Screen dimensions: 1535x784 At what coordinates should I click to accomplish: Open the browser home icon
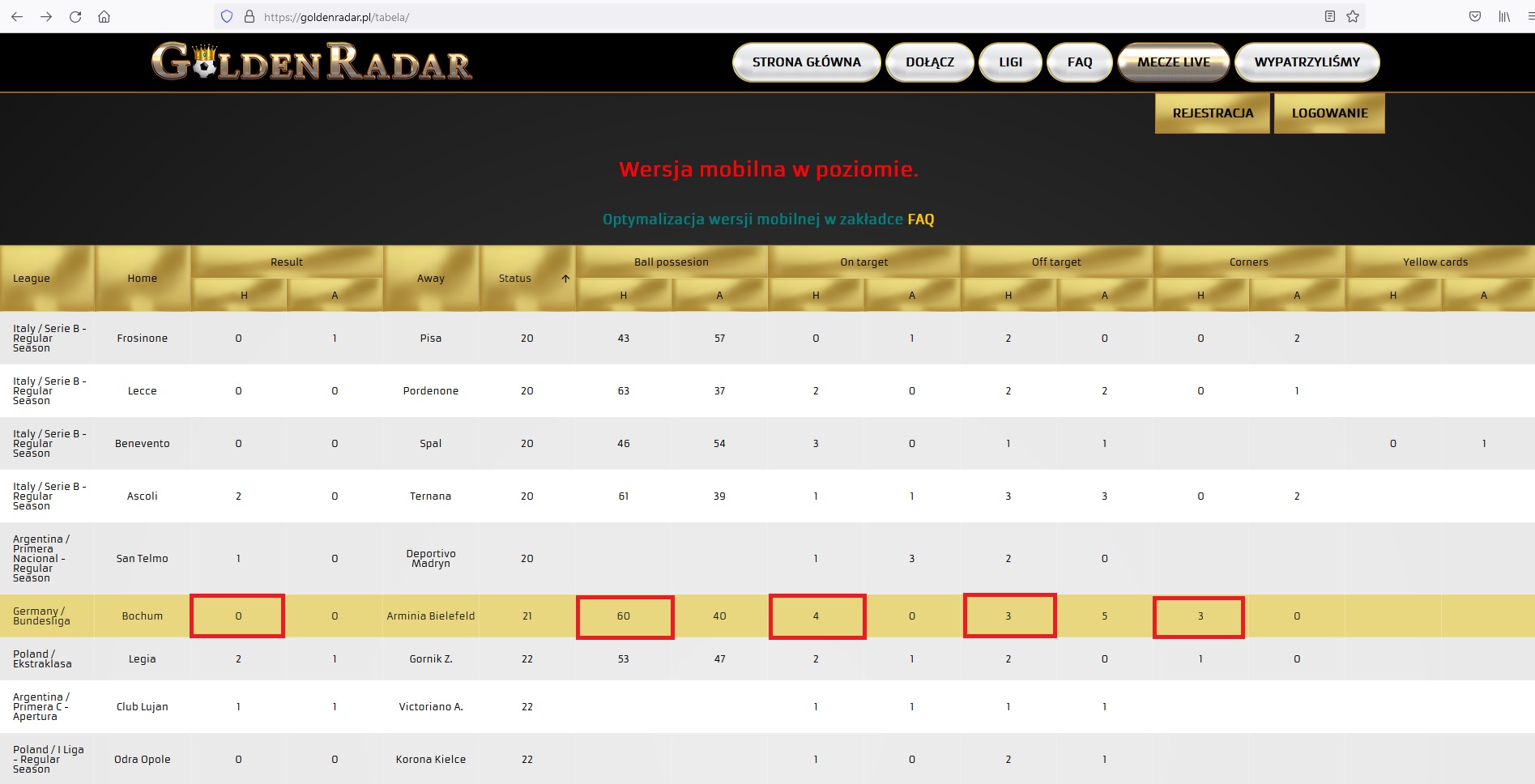click(x=104, y=16)
